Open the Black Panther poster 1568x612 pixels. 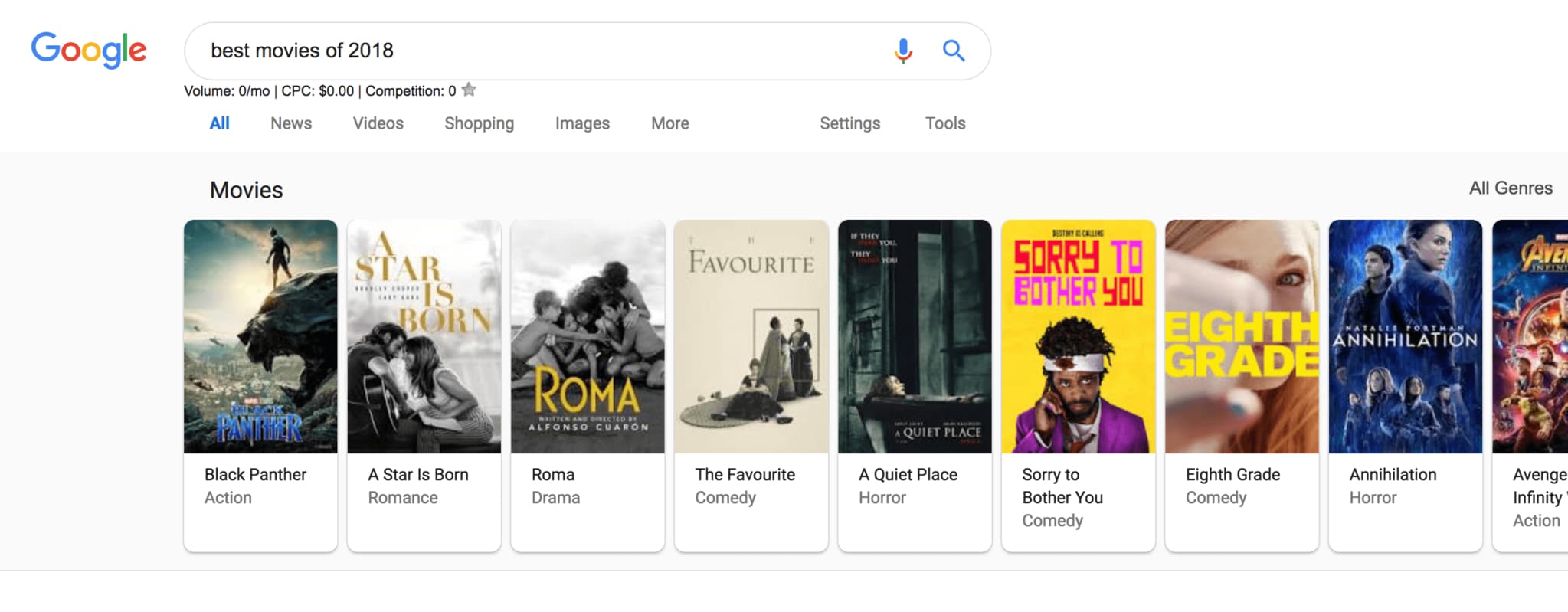(x=260, y=336)
